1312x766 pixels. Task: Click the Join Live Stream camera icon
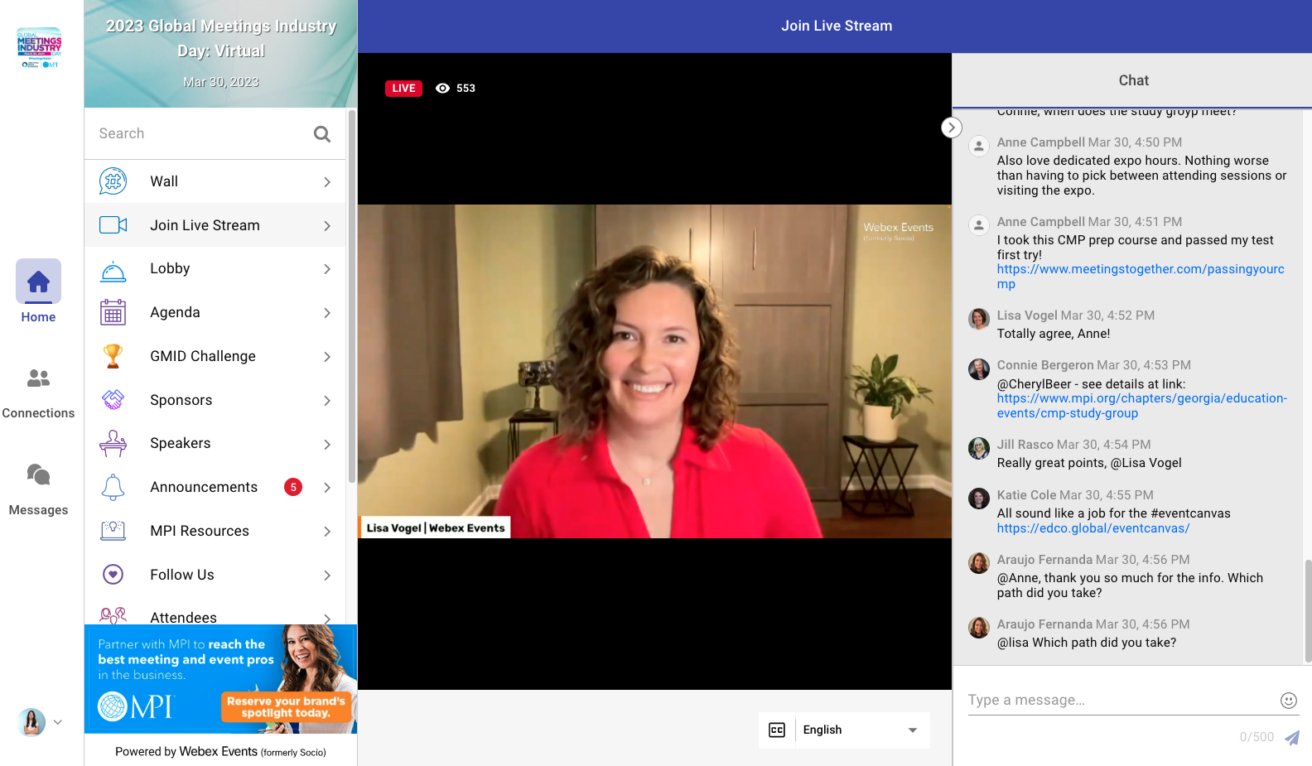pyautogui.click(x=113, y=225)
